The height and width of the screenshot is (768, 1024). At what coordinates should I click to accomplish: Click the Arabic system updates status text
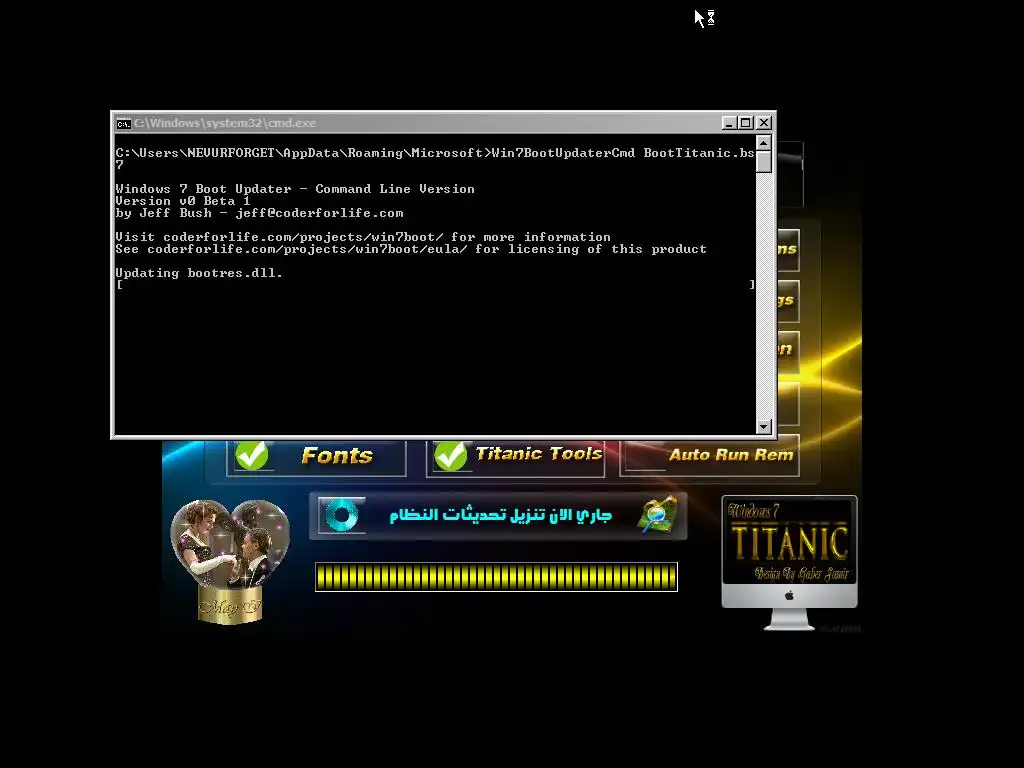tap(500, 515)
